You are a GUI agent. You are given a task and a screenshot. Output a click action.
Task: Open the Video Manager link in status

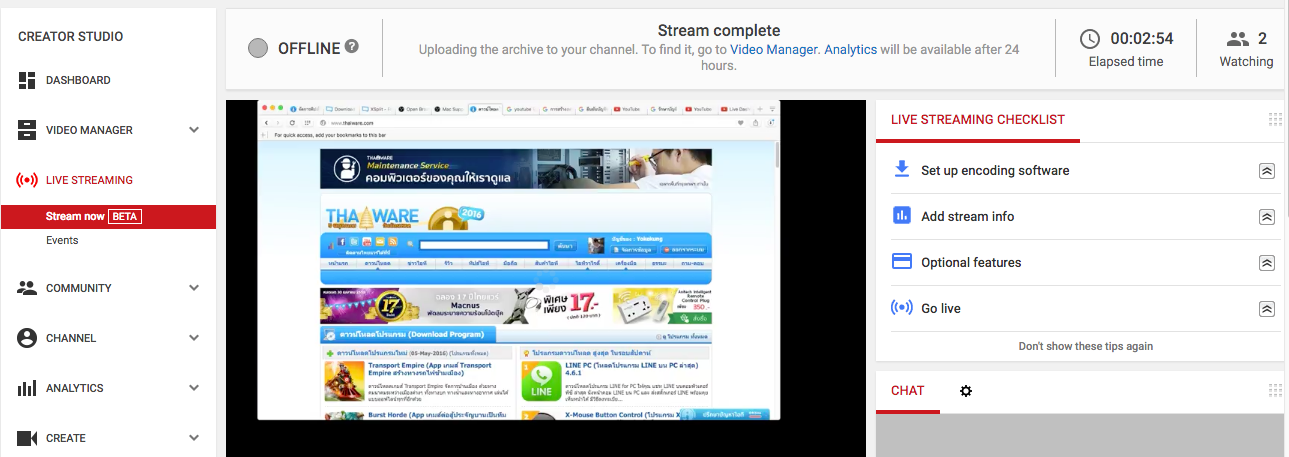point(774,49)
